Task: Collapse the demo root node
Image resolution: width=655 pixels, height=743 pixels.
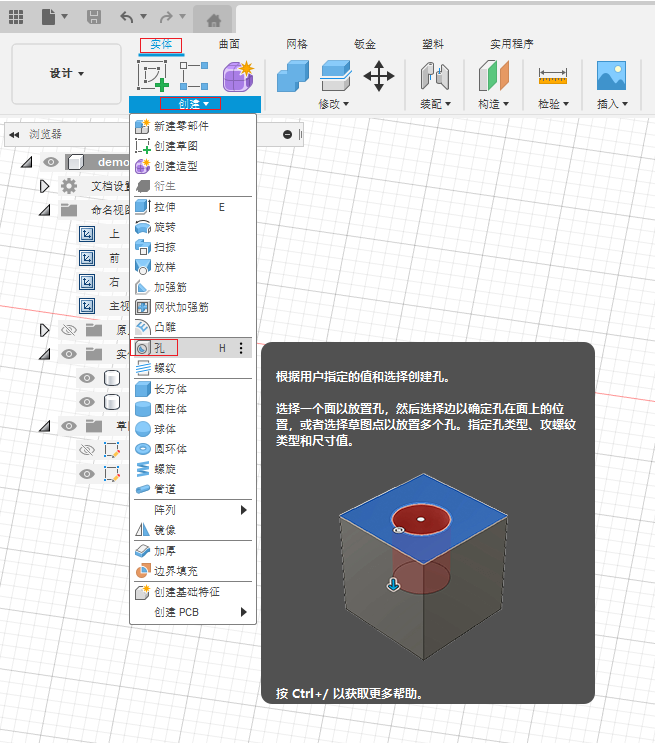Action: (27, 162)
